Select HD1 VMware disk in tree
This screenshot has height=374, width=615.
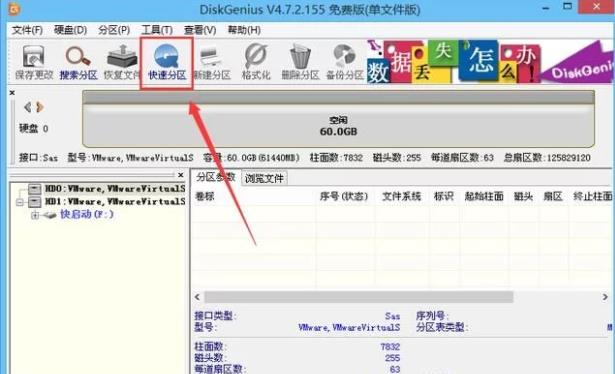[114, 202]
